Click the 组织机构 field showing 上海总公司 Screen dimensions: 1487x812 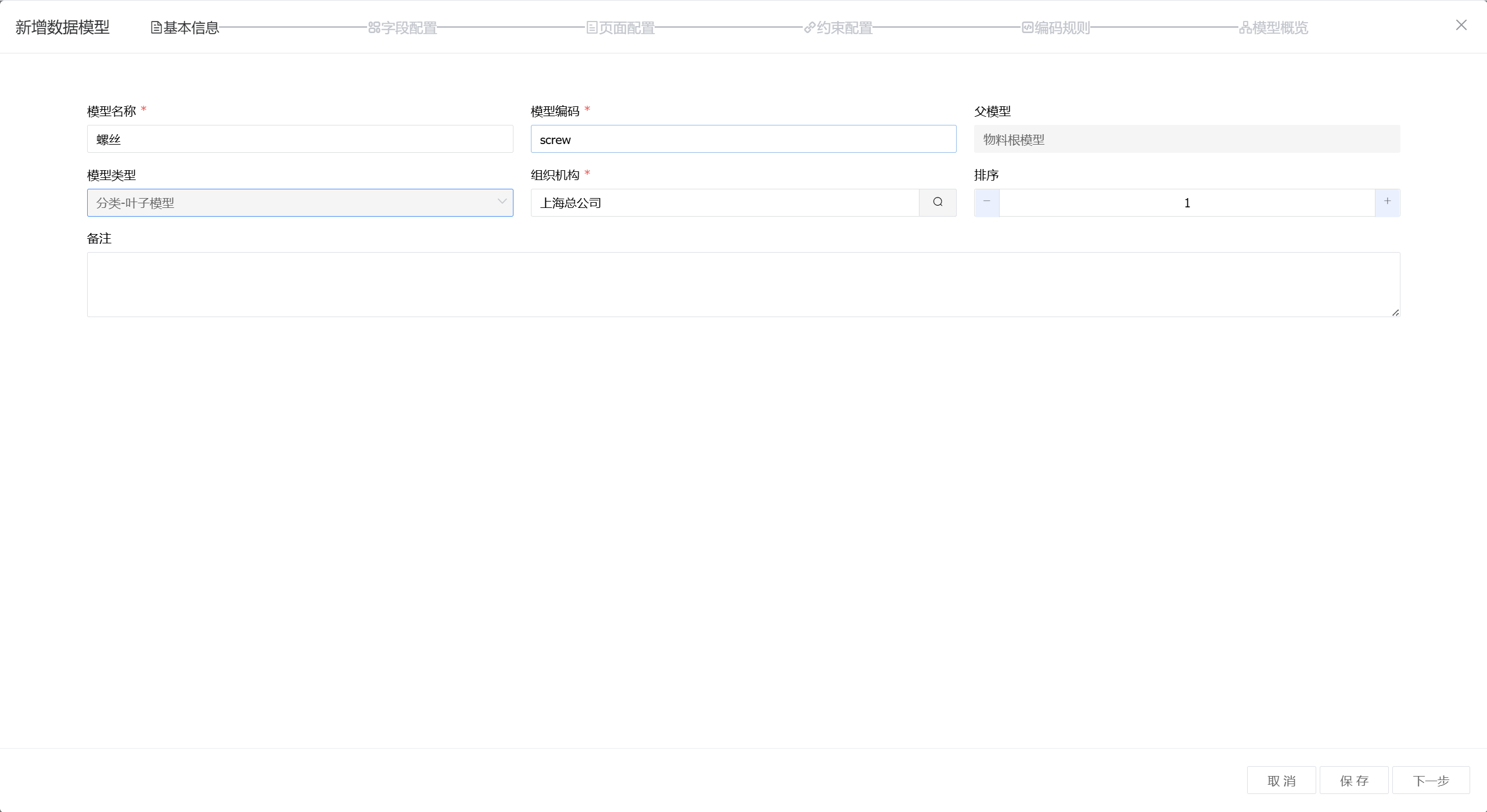(724, 203)
